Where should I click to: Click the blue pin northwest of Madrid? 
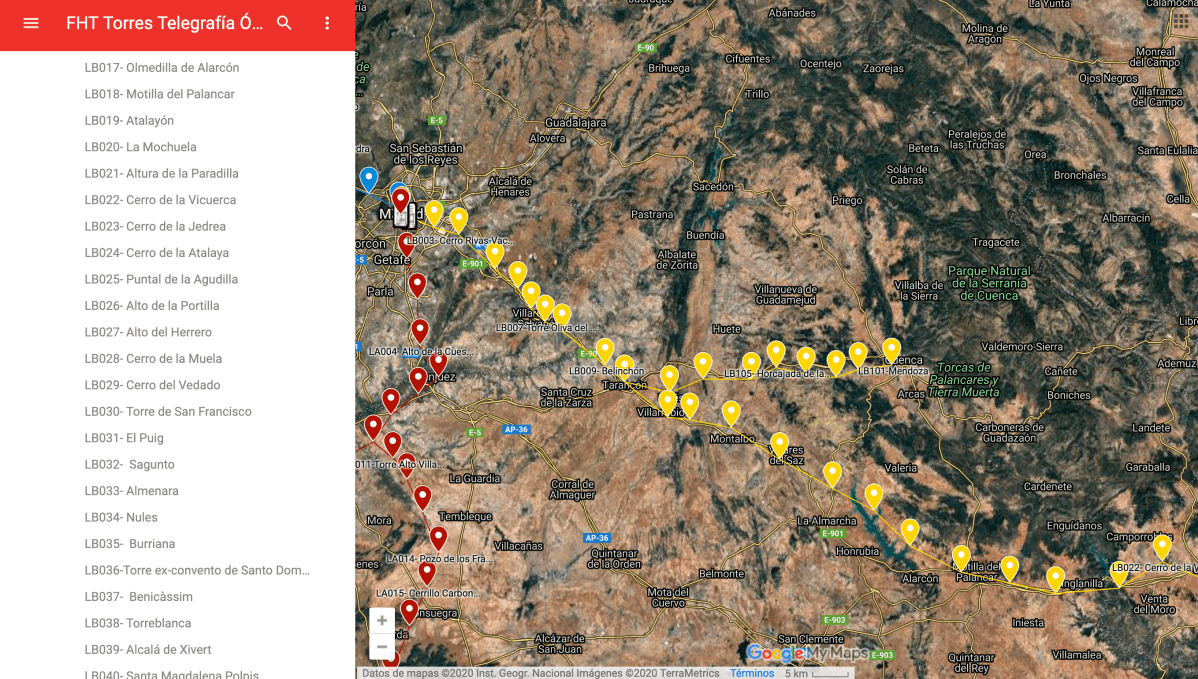(x=369, y=179)
